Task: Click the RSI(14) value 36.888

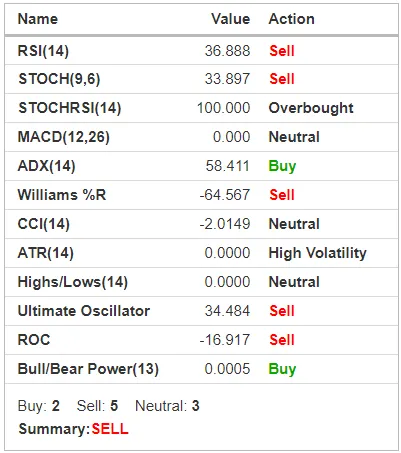Action: coord(227,51)
